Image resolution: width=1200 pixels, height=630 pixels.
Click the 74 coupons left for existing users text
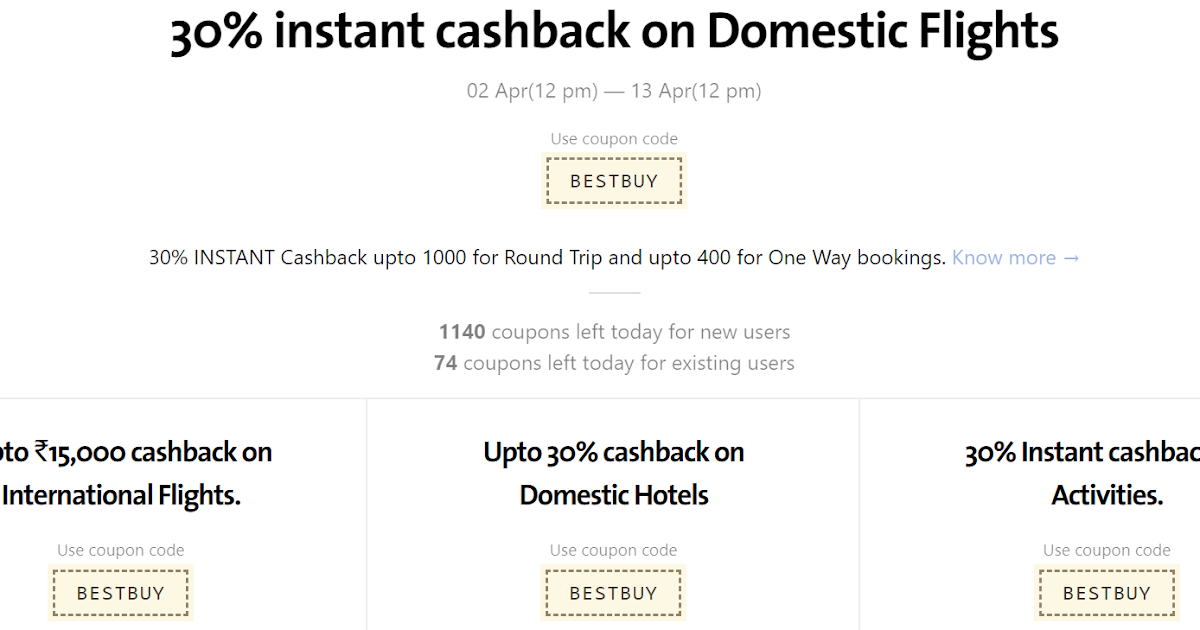(614, 363)
